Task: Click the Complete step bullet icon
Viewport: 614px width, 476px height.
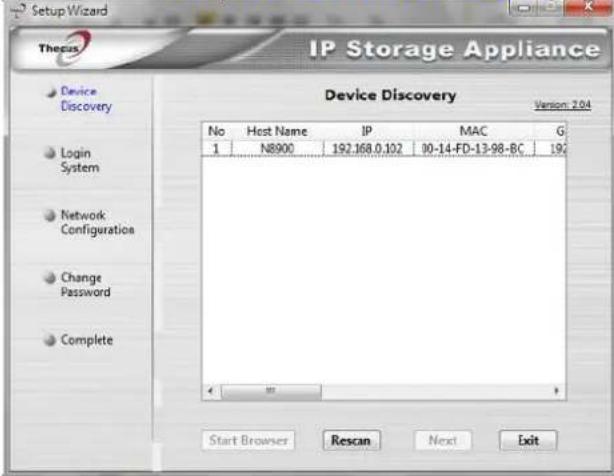Action: click(50, 340)
